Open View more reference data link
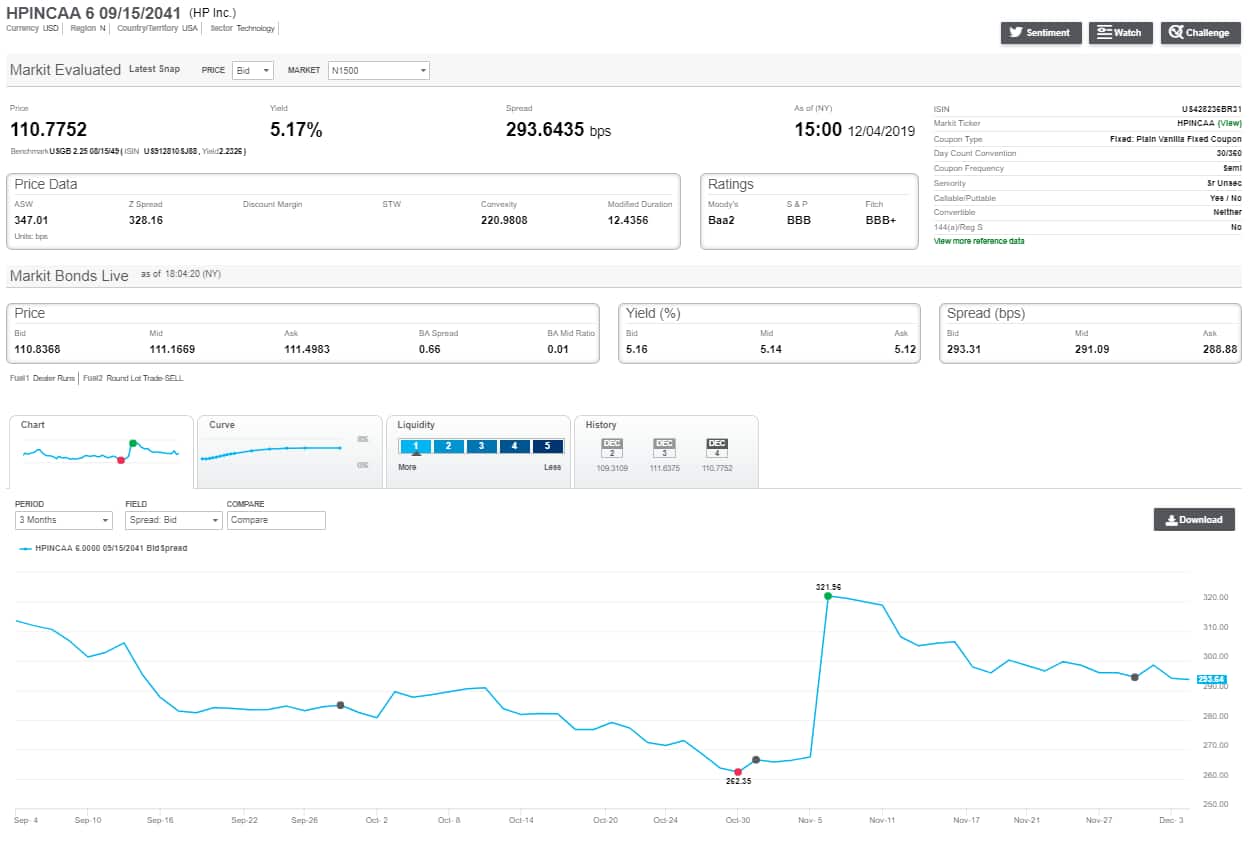The height and width of the screenshot is (841, 1251). tap(979, 241)
